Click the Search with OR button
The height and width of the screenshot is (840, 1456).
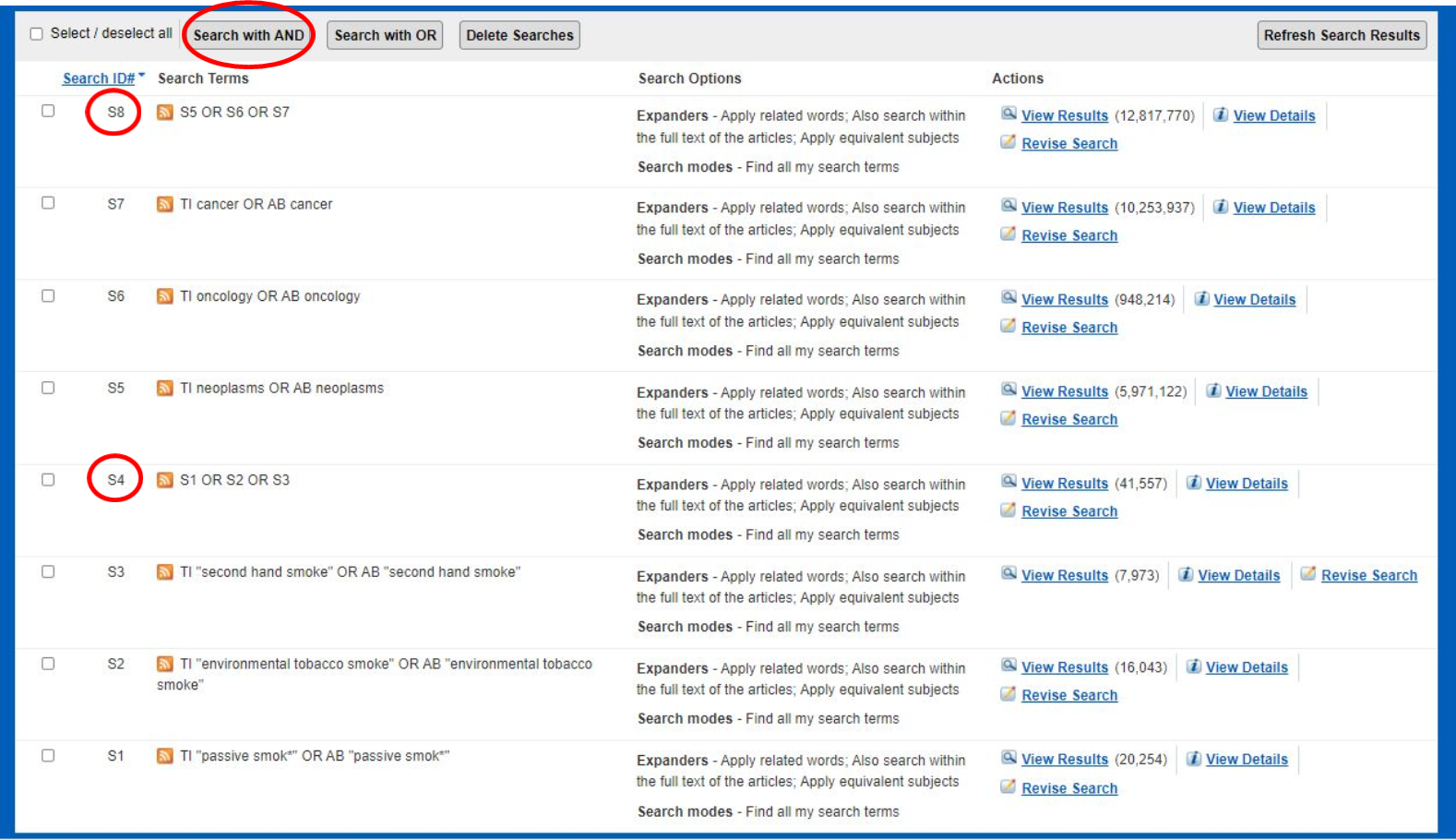coord(385,35)
